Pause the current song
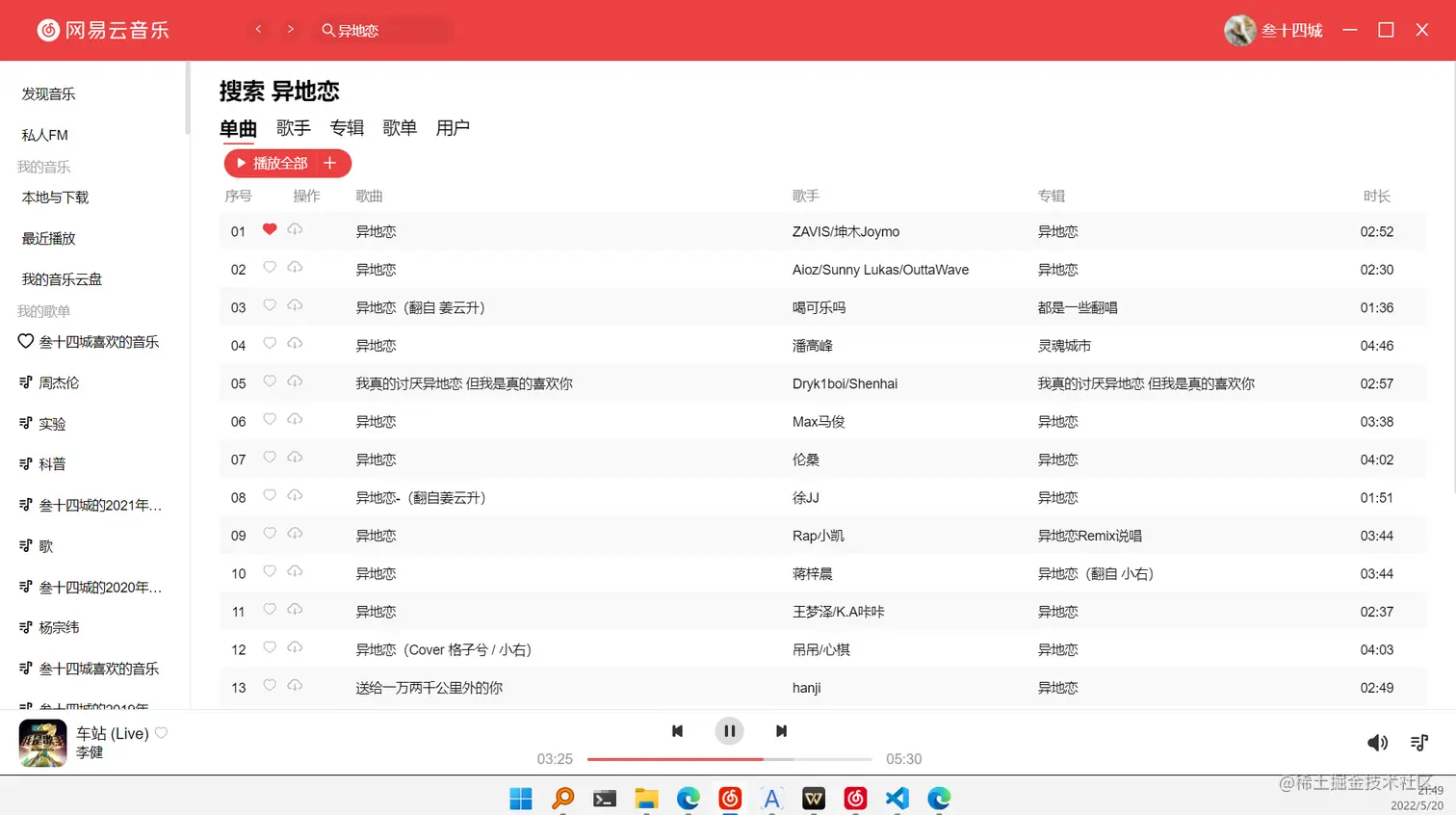The width and height of the screenshot is (1456, 815). click(x=730, y=731)
